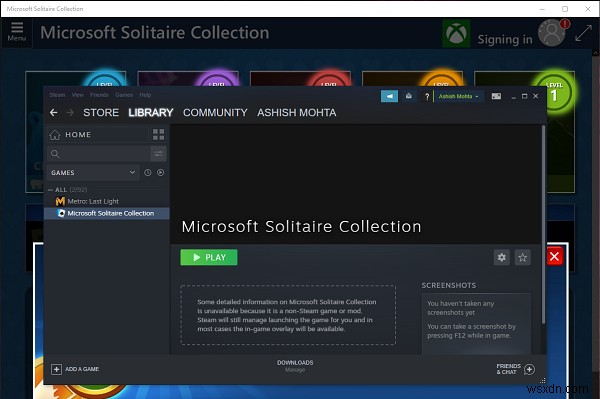Go to library HOME
The image size is (600, 399).
(98, 135)
